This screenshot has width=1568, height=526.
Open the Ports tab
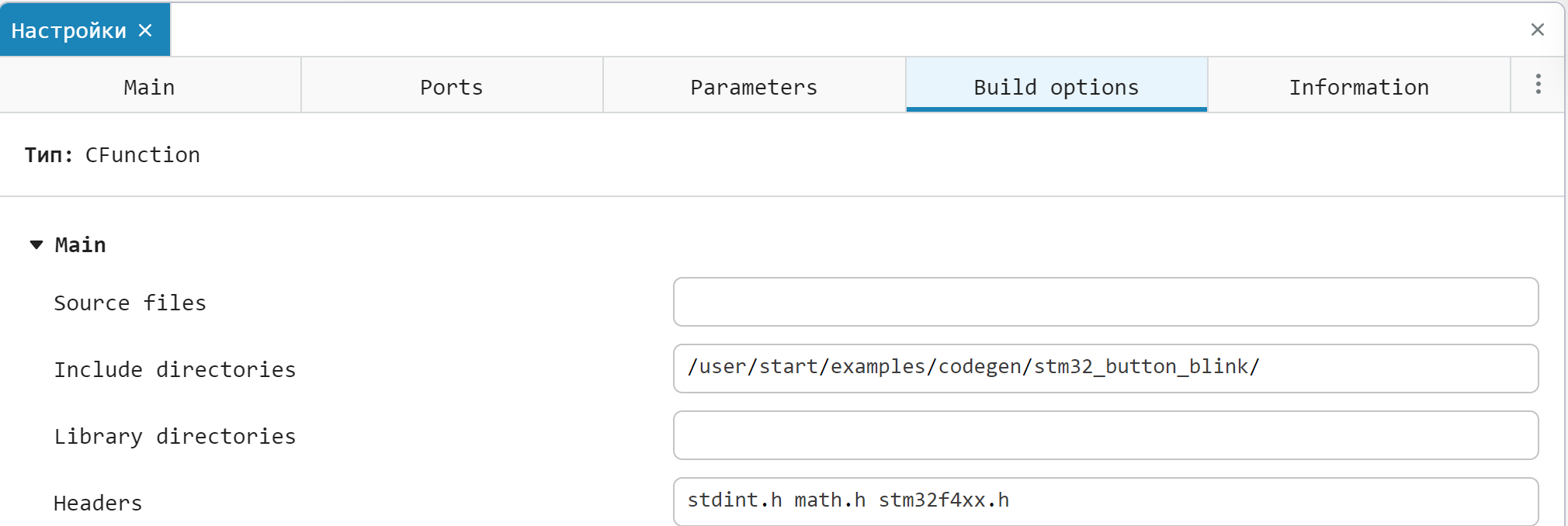pos(452,87)
